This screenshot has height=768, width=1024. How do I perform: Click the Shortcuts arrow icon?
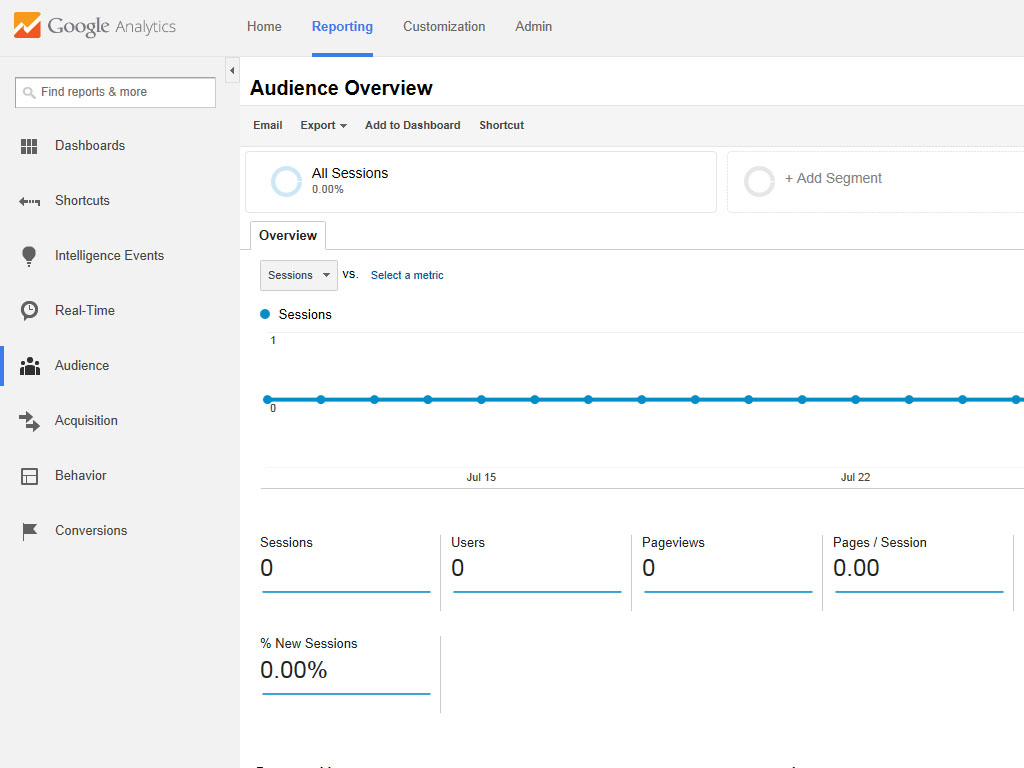(x=29, y=201)
